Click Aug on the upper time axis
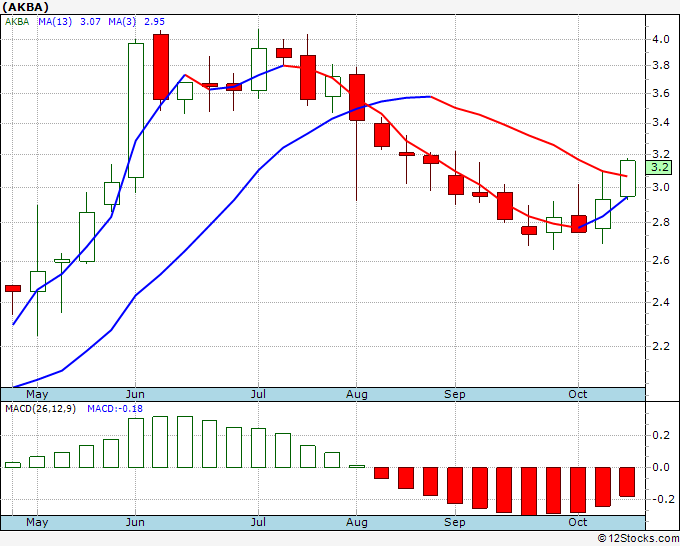The height and width of the screenshot is (546, 680). (x=356, y=394)
